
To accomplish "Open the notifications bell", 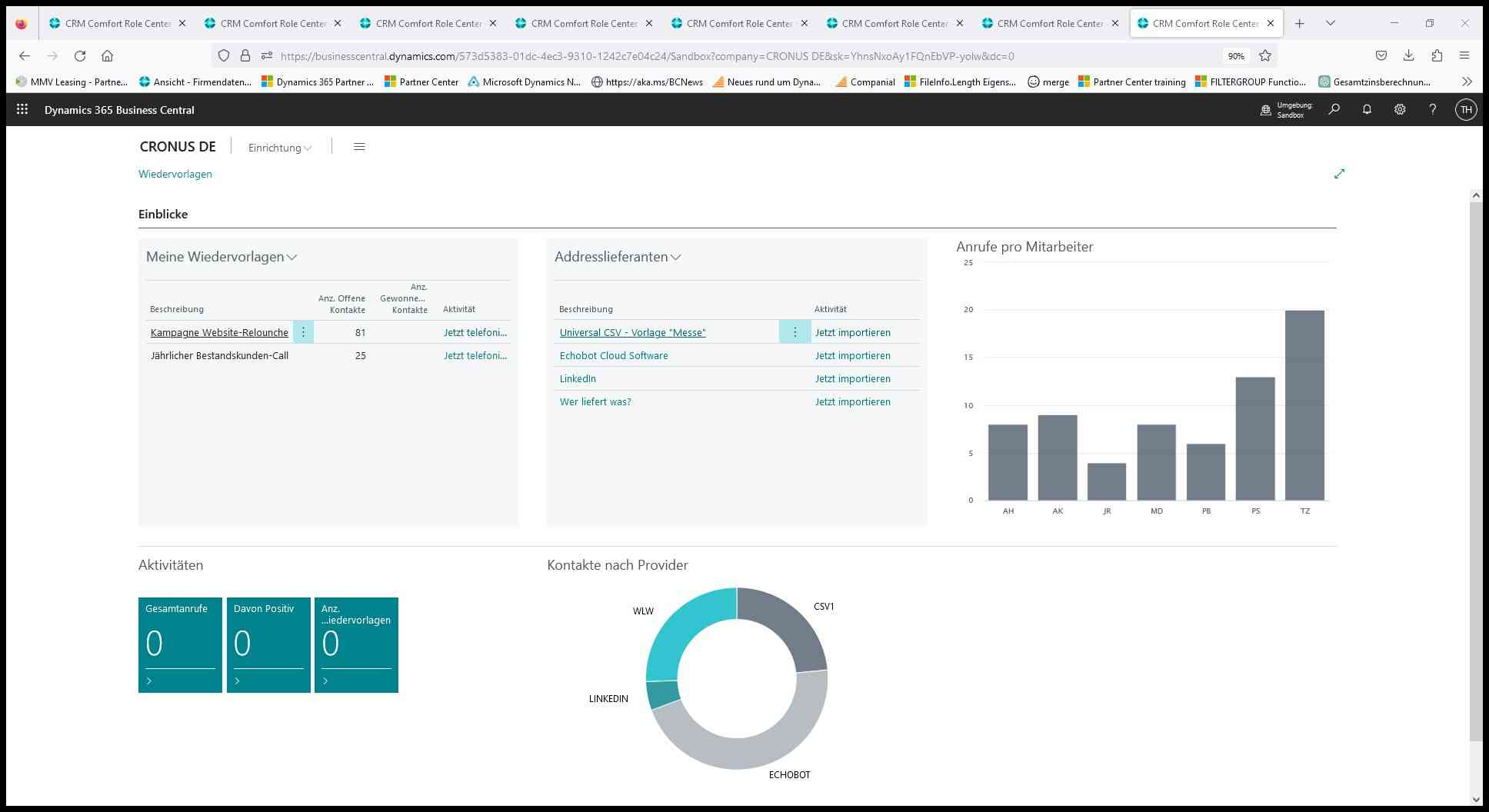I will pos(1367,109).
